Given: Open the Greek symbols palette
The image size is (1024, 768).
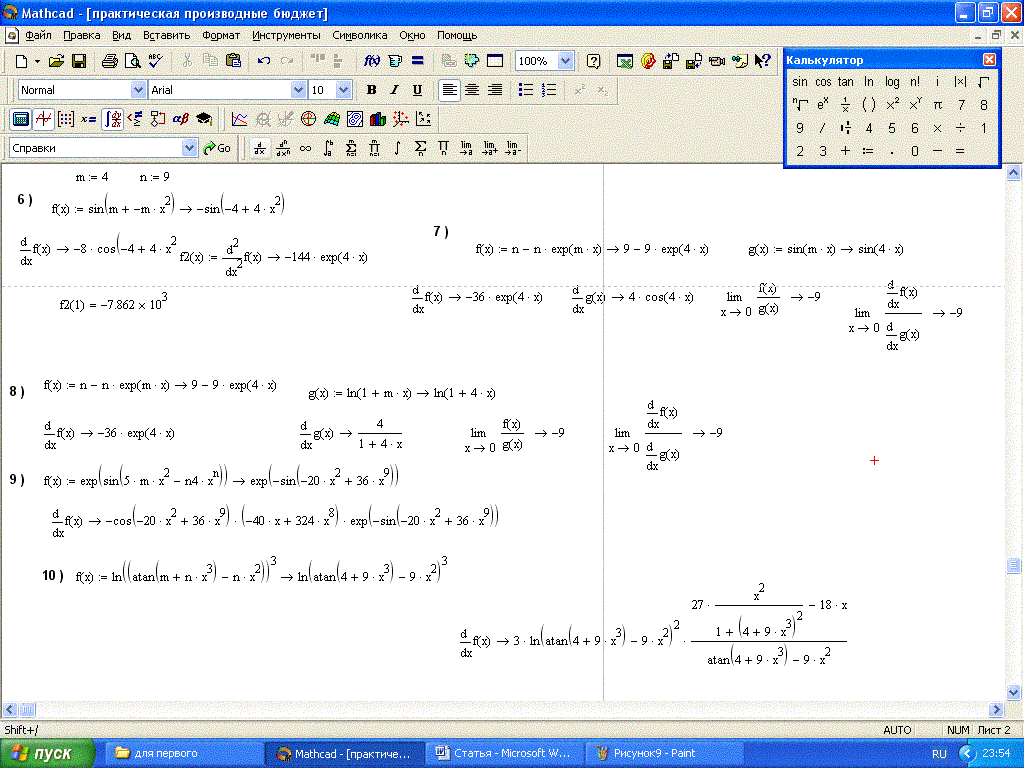Looking at the screenshot, I should pyautogui.click(x=181, y=119).
